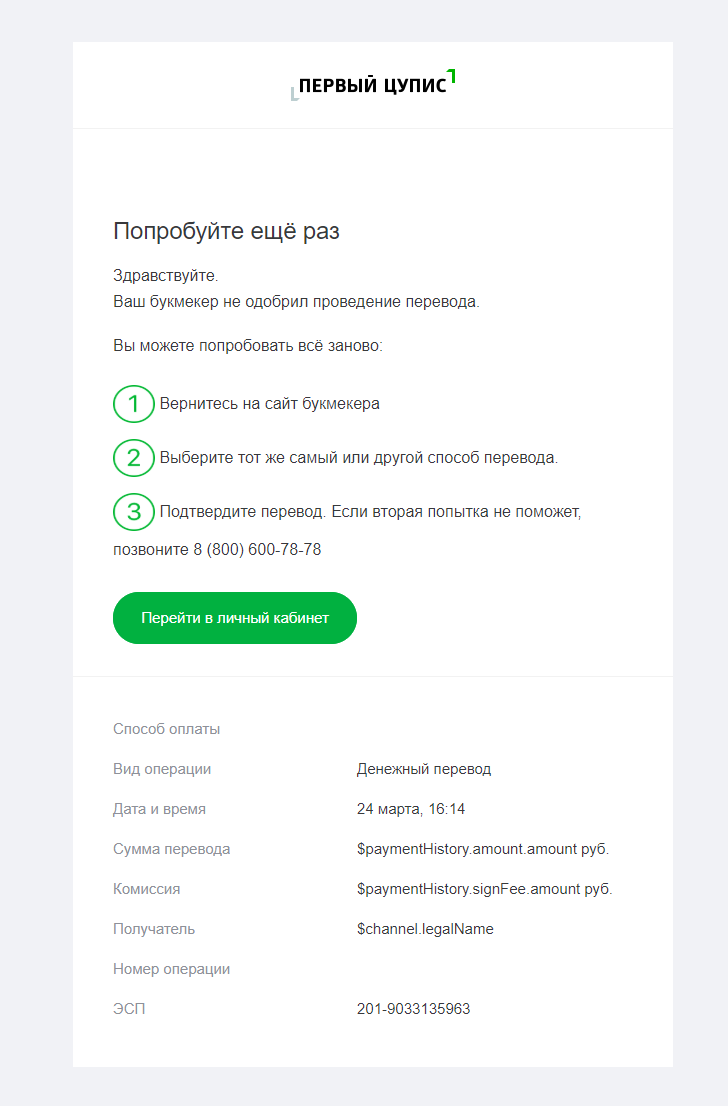Click the heading Попробуйте ещё раз
The image size is (728, 1106).
click(226, 231)
